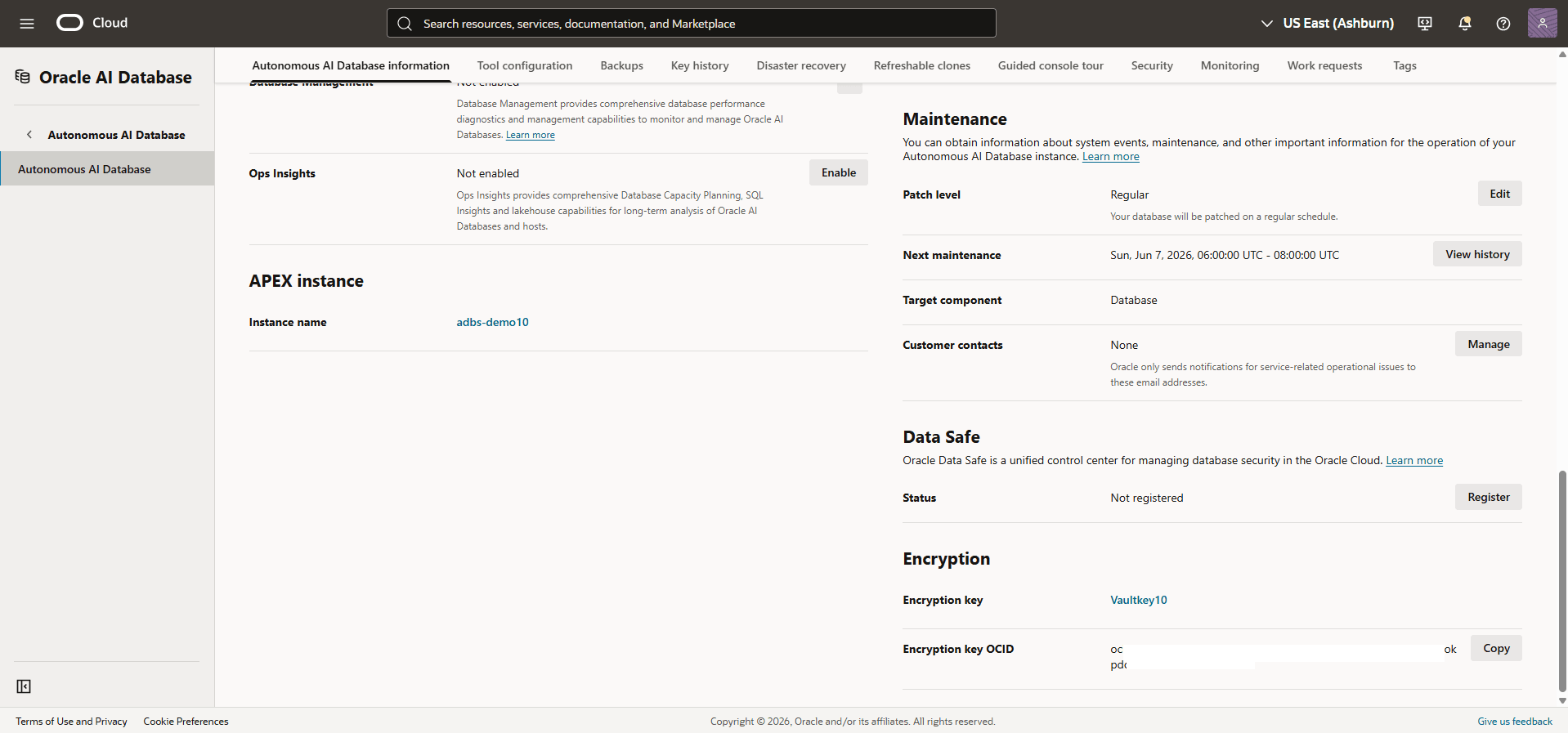Click the Encryption section heading
This screenshot has height=733, width=1568.
coord(946,558)
